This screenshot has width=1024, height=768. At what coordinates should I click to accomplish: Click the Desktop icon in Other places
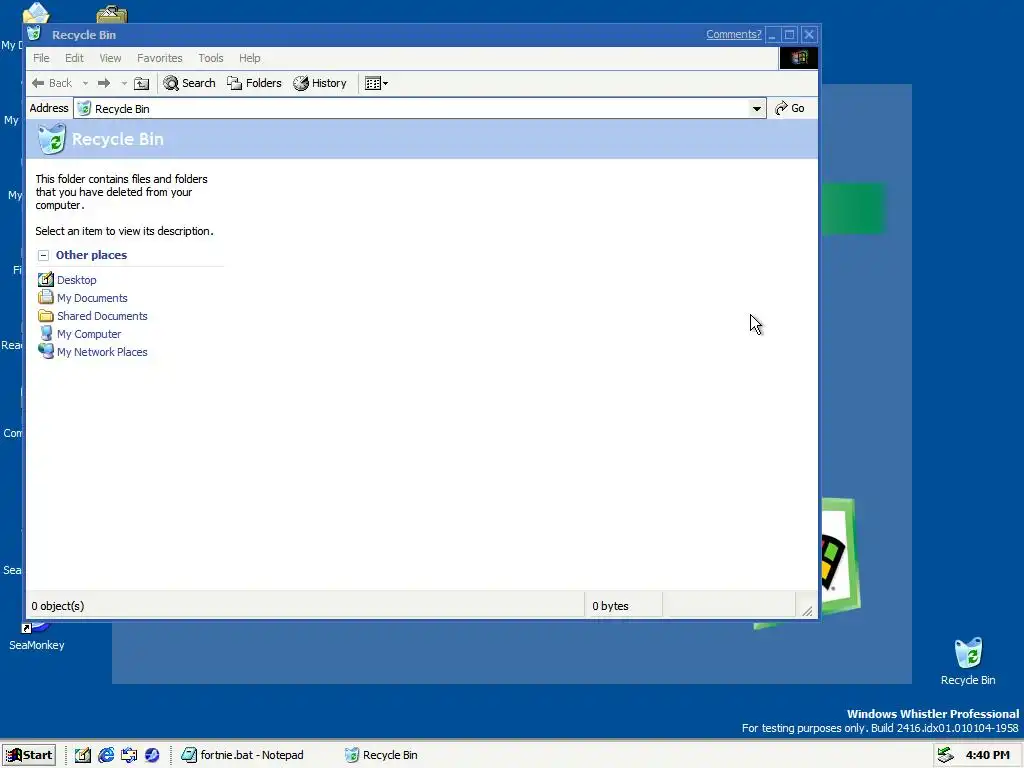(x=46, y=280)
